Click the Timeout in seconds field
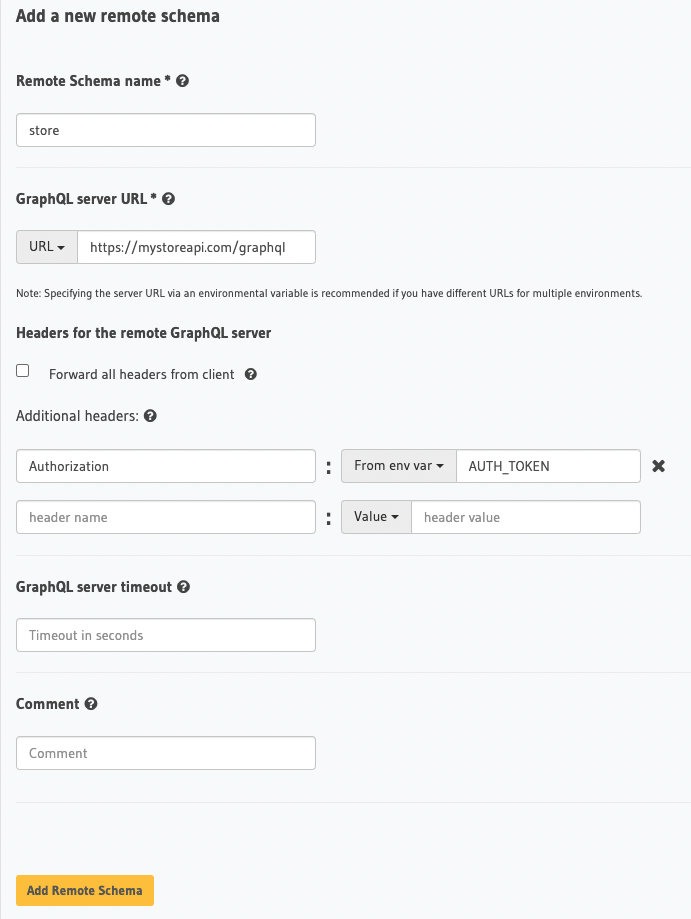The width and height of the screenshot is (691, 919). coord(166,635)
